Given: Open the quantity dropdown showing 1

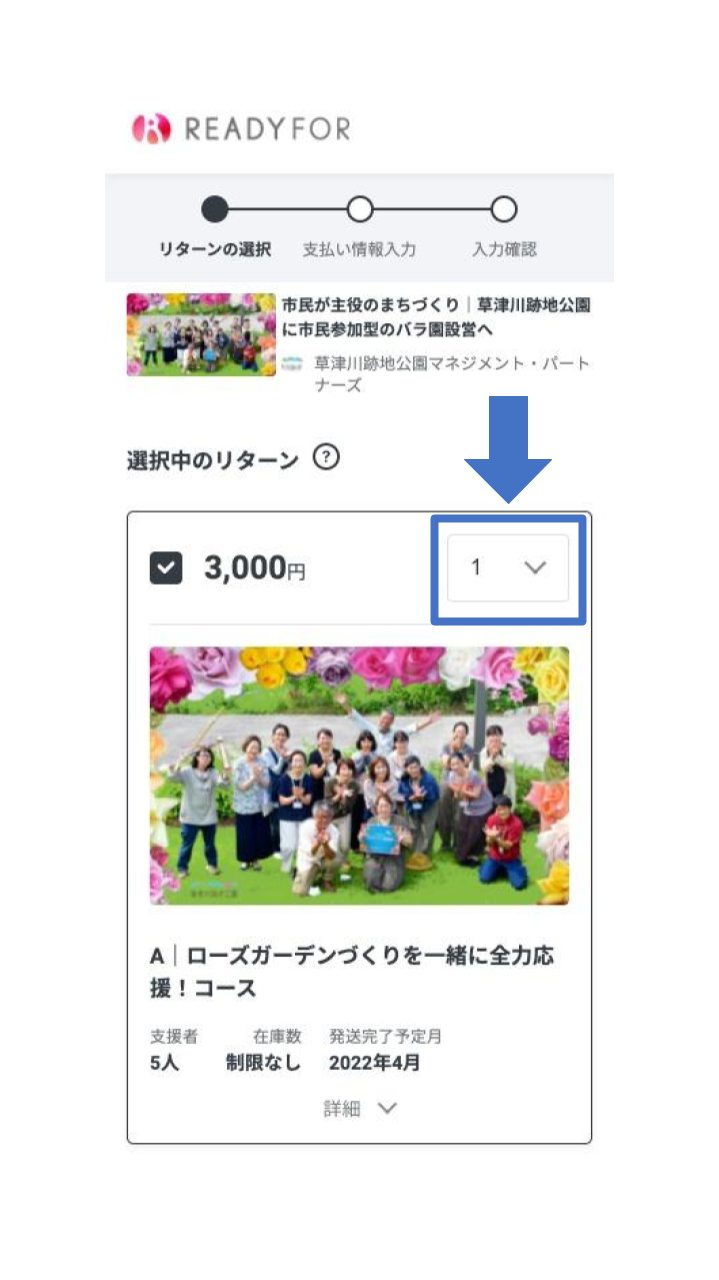Looking at the screenshot, I should (508, 567).
